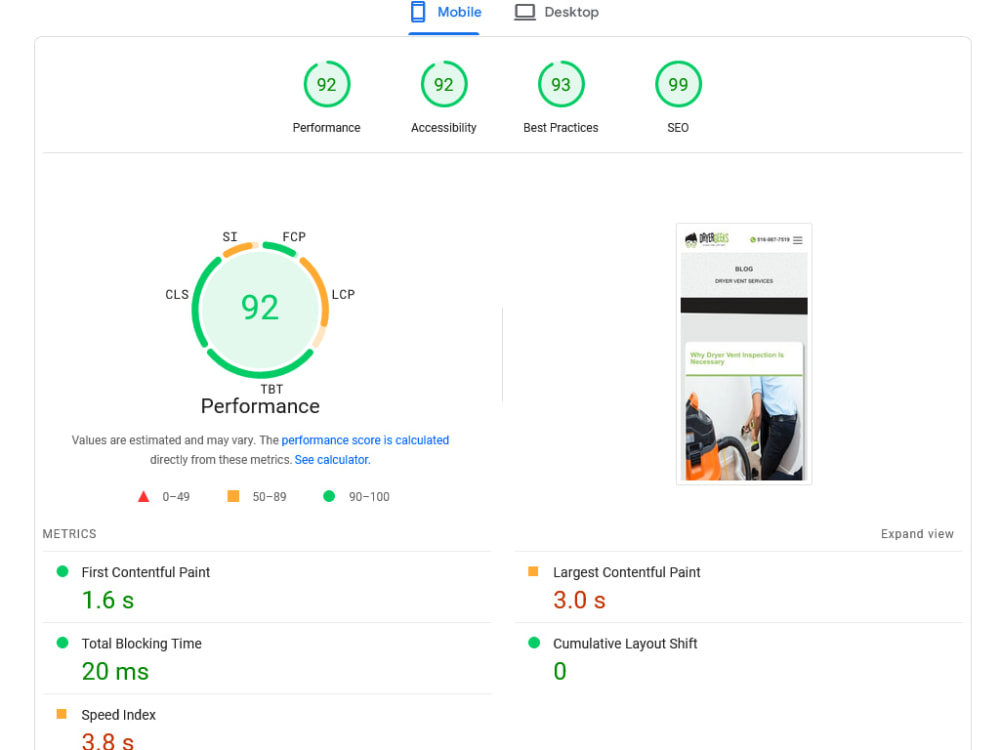Click the mobile phone icon above Mobile label
Viewport: 1000px width, 750px height.
coord(417,12)
